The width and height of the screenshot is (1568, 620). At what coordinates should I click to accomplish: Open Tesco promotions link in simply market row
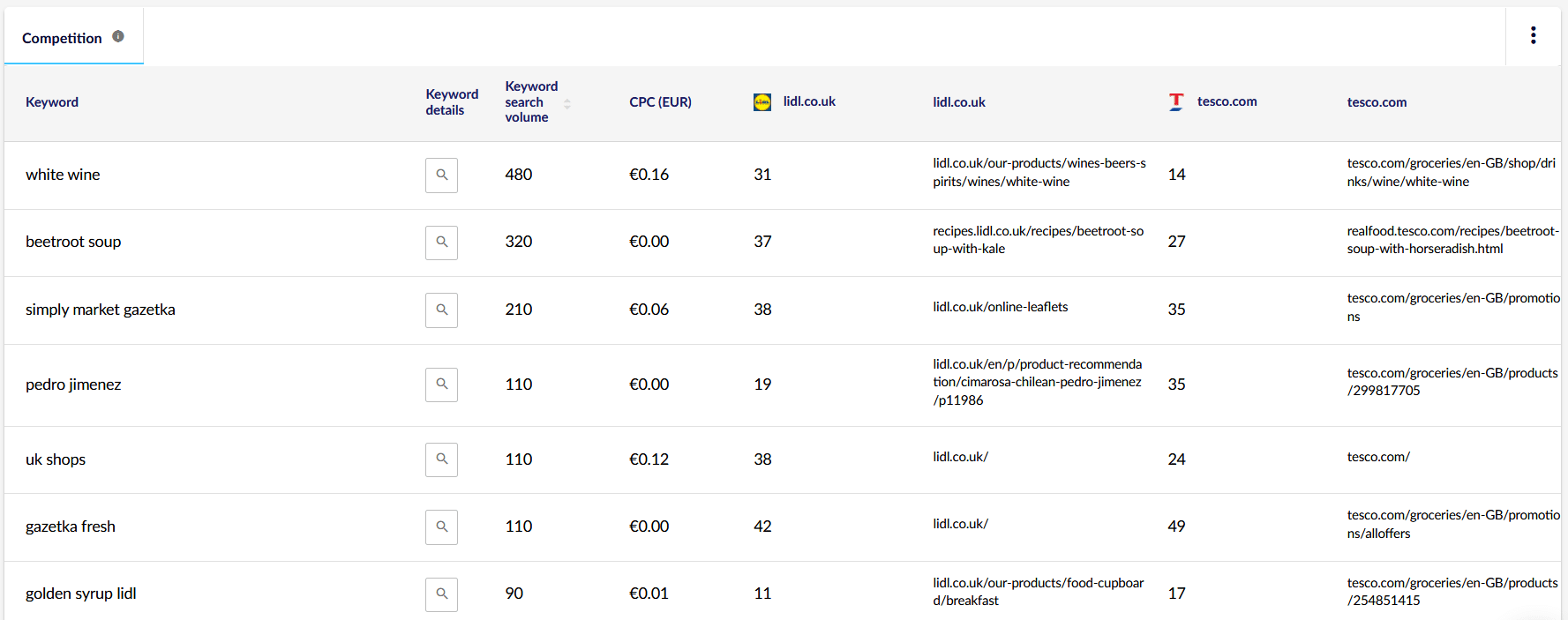point(1453,307)
